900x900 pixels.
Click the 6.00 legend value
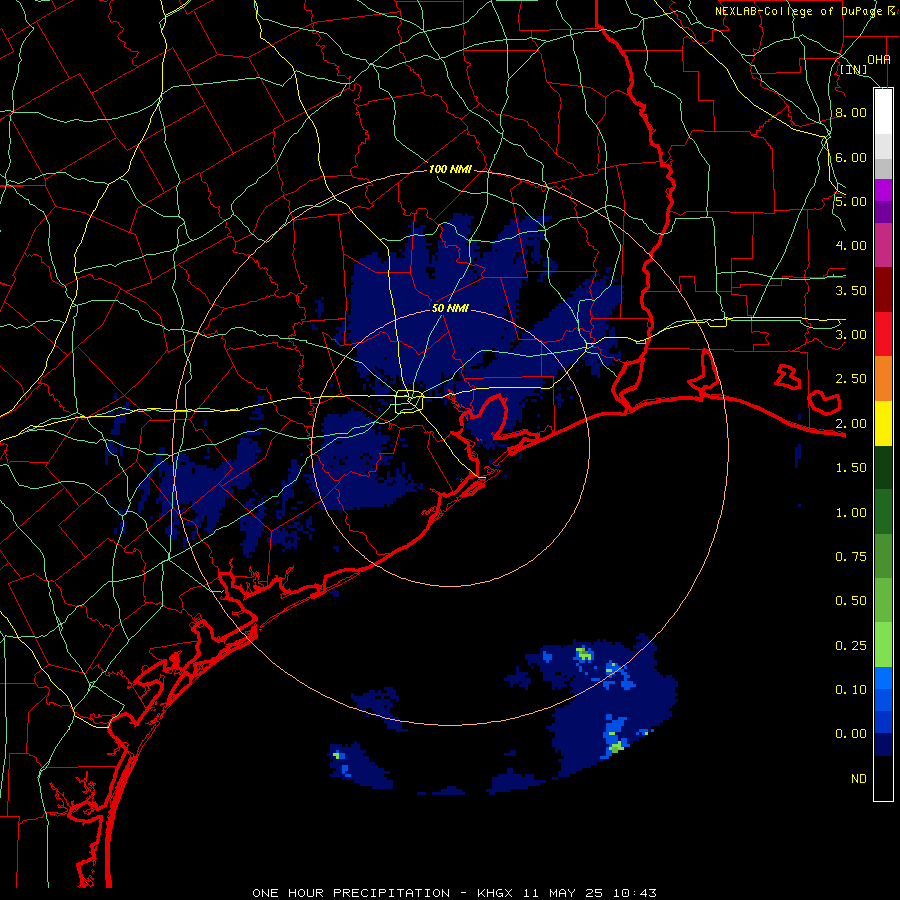(851, 157)
